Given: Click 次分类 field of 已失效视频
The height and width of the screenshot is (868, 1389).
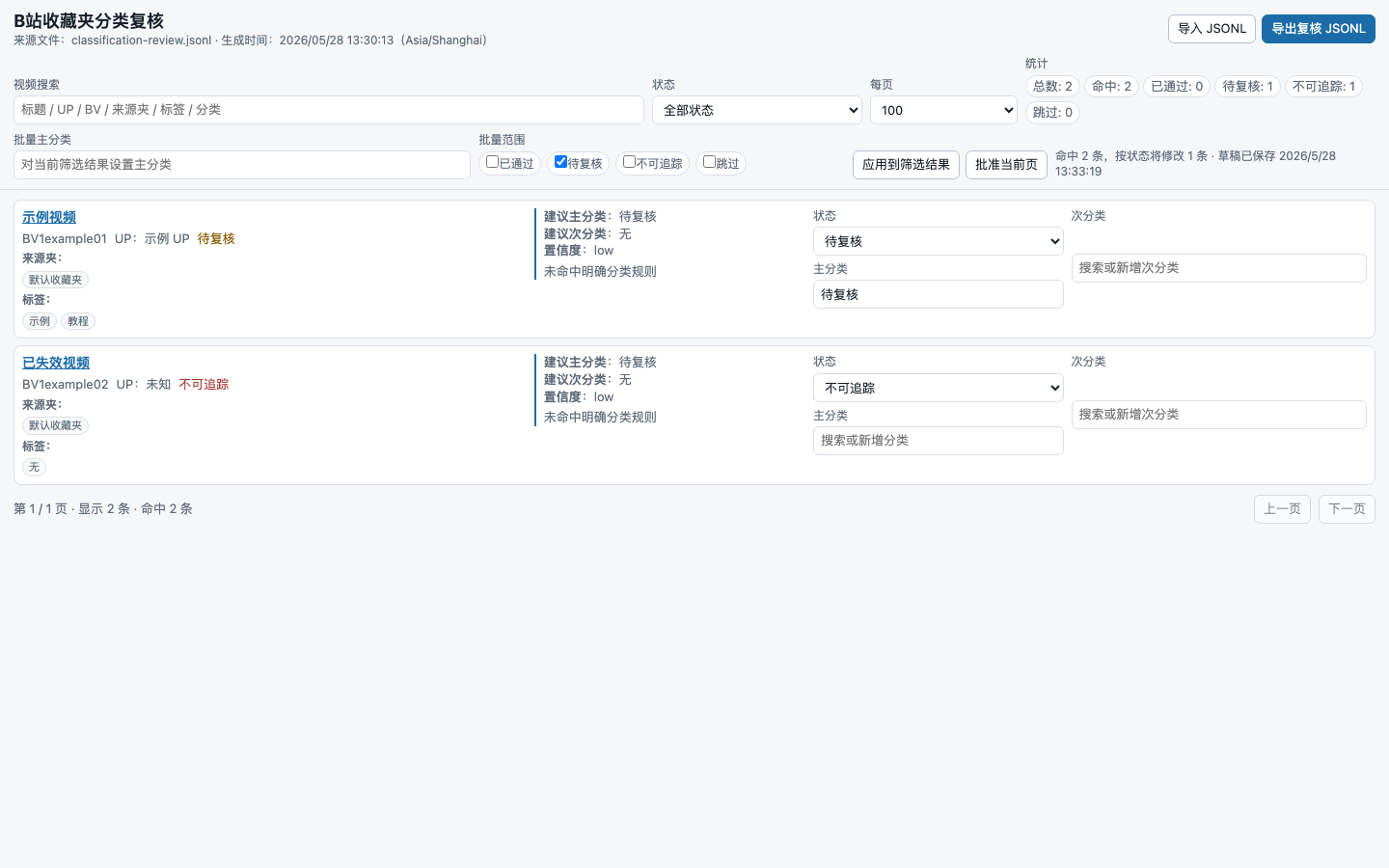Looking at the screenshot, I should click(1219, 415).
